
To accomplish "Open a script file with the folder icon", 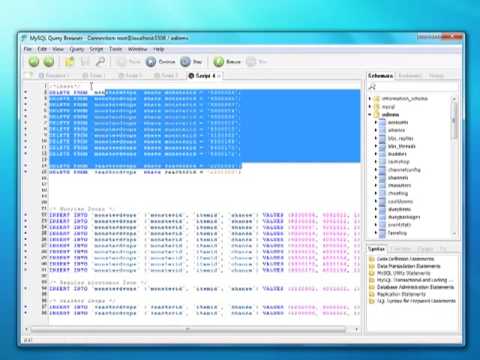I will point(69,62).
